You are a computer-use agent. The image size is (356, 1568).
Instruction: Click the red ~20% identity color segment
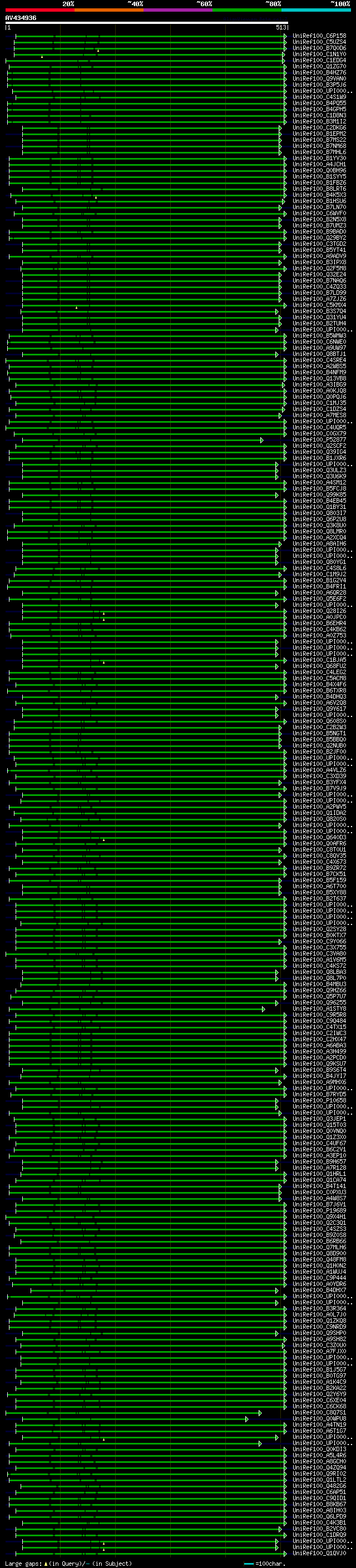40,10
